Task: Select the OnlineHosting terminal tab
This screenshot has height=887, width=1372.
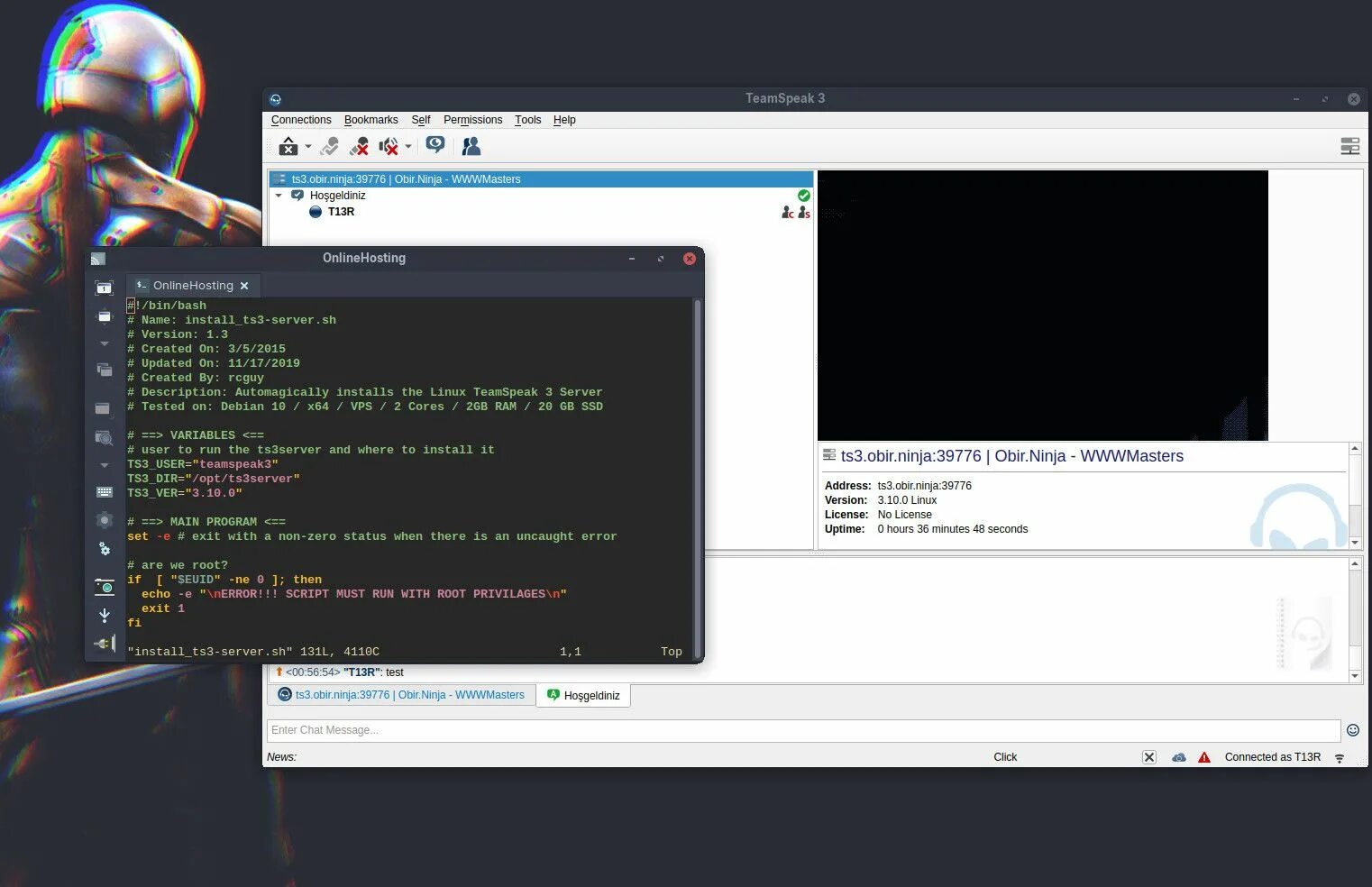Action: coord(193,286)
